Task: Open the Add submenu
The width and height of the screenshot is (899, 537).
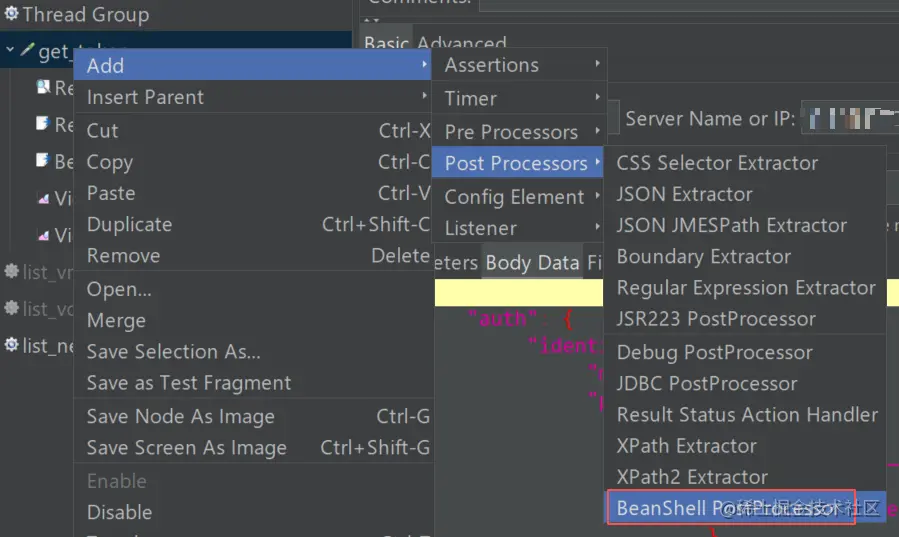Action: [x=252, y=65]
